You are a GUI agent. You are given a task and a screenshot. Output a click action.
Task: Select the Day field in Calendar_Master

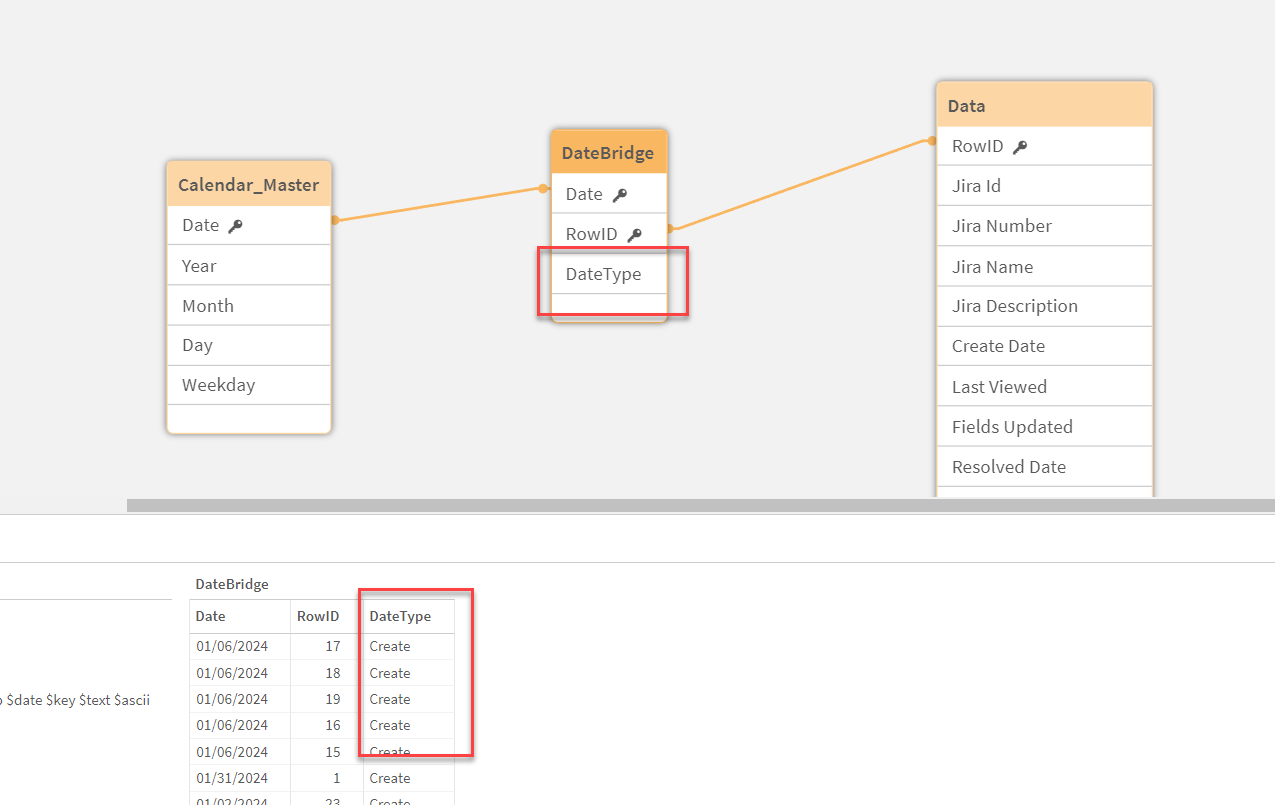coord(249,345)
